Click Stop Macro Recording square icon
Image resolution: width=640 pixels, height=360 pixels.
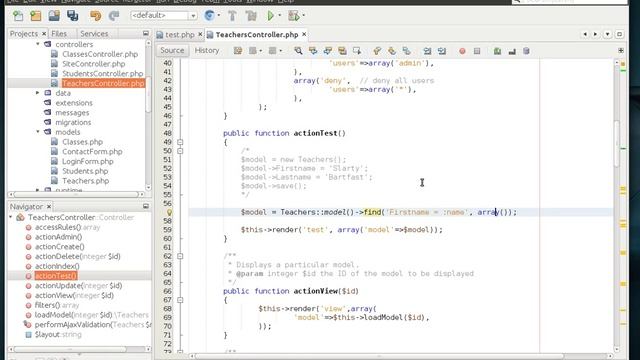[477, 51]
